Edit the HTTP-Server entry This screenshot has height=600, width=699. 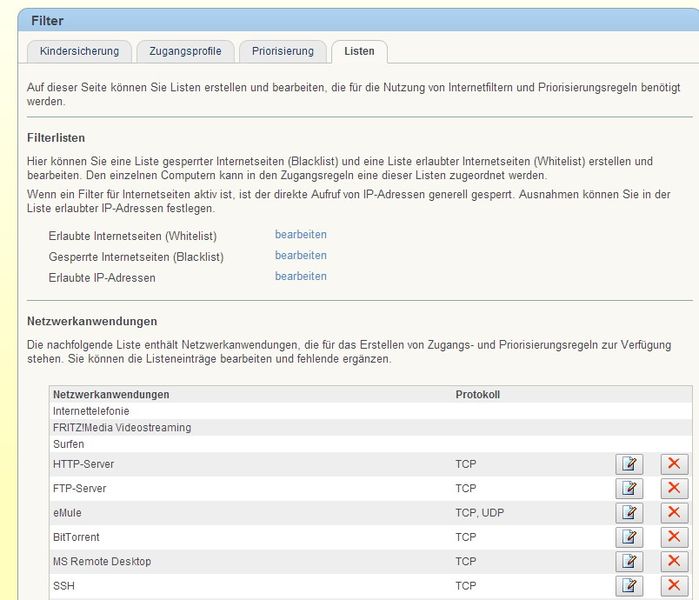(x=629, y=464)
